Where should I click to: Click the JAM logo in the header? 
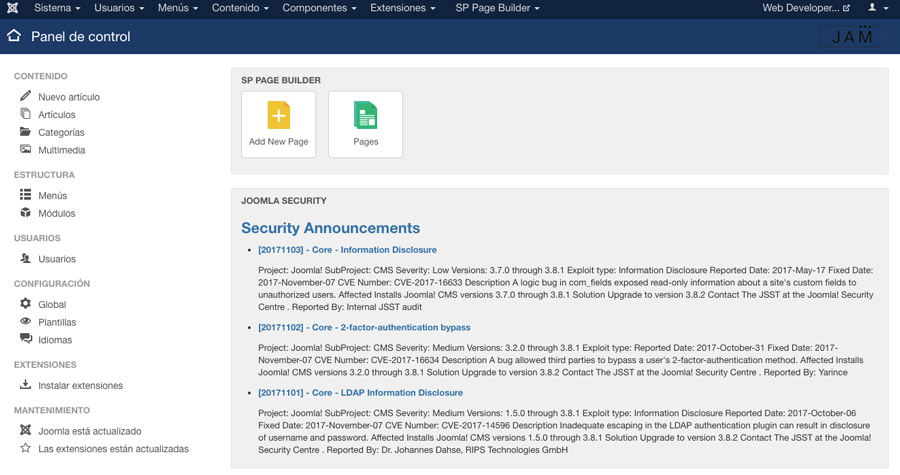(852, 36)
